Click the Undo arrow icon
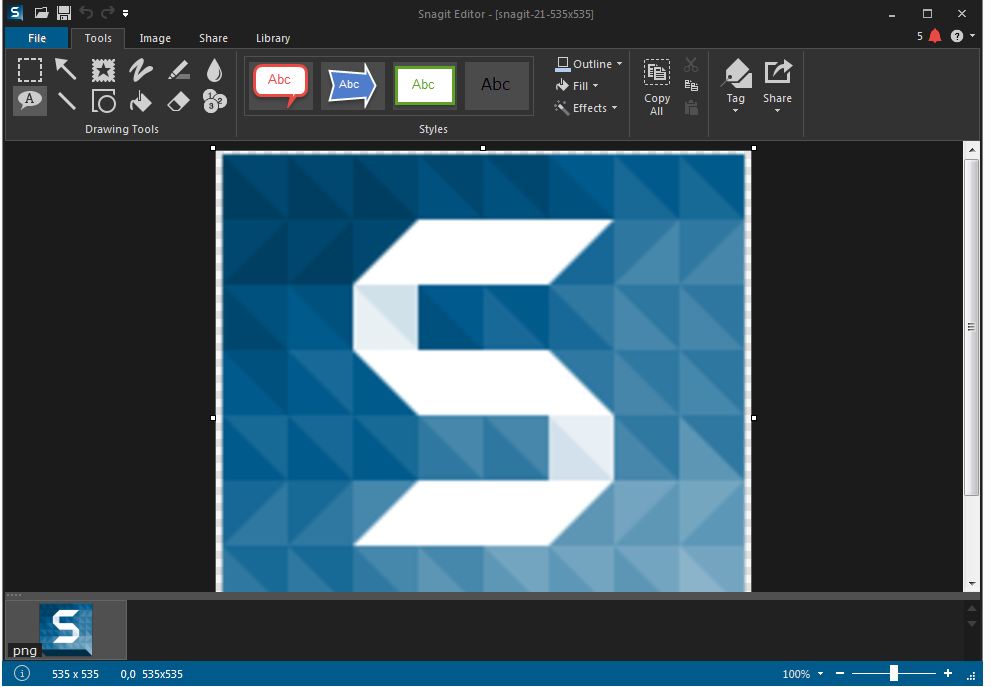The height and width of the screenshot is (687, 991). (x=86, y=12)
